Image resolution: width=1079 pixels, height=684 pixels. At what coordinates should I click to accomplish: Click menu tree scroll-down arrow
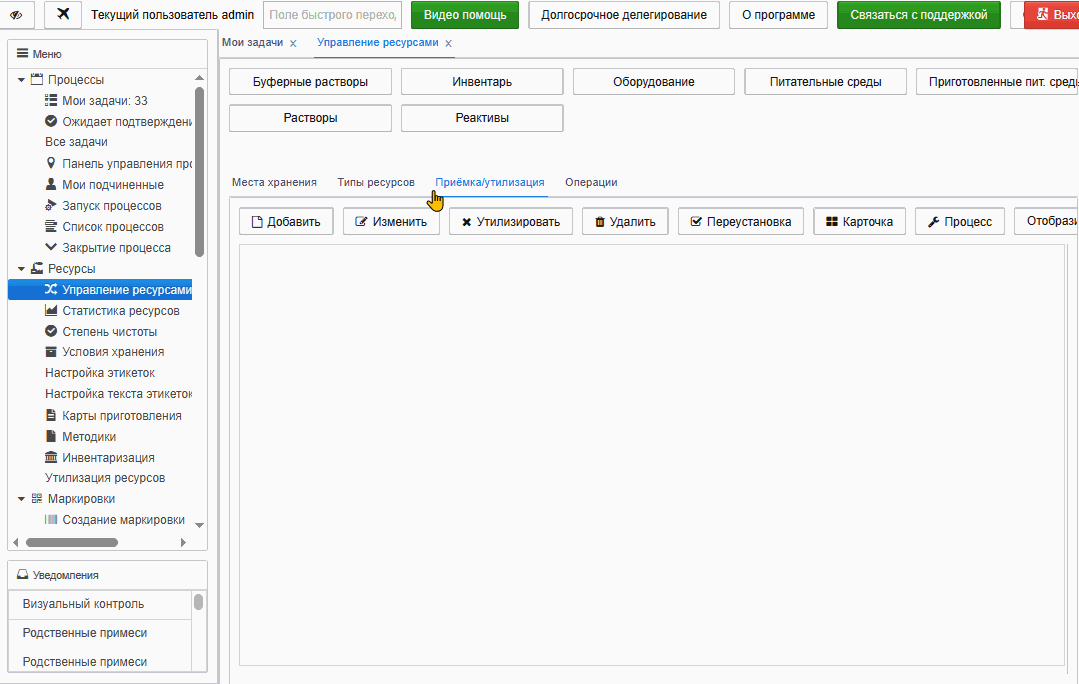tap(200, 525)
